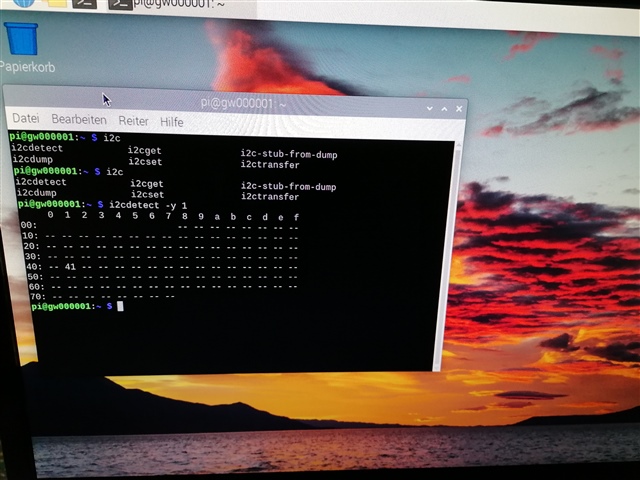640x480 pixels.
Task: Click the detected address 41 in output
Action: (70, 267)
